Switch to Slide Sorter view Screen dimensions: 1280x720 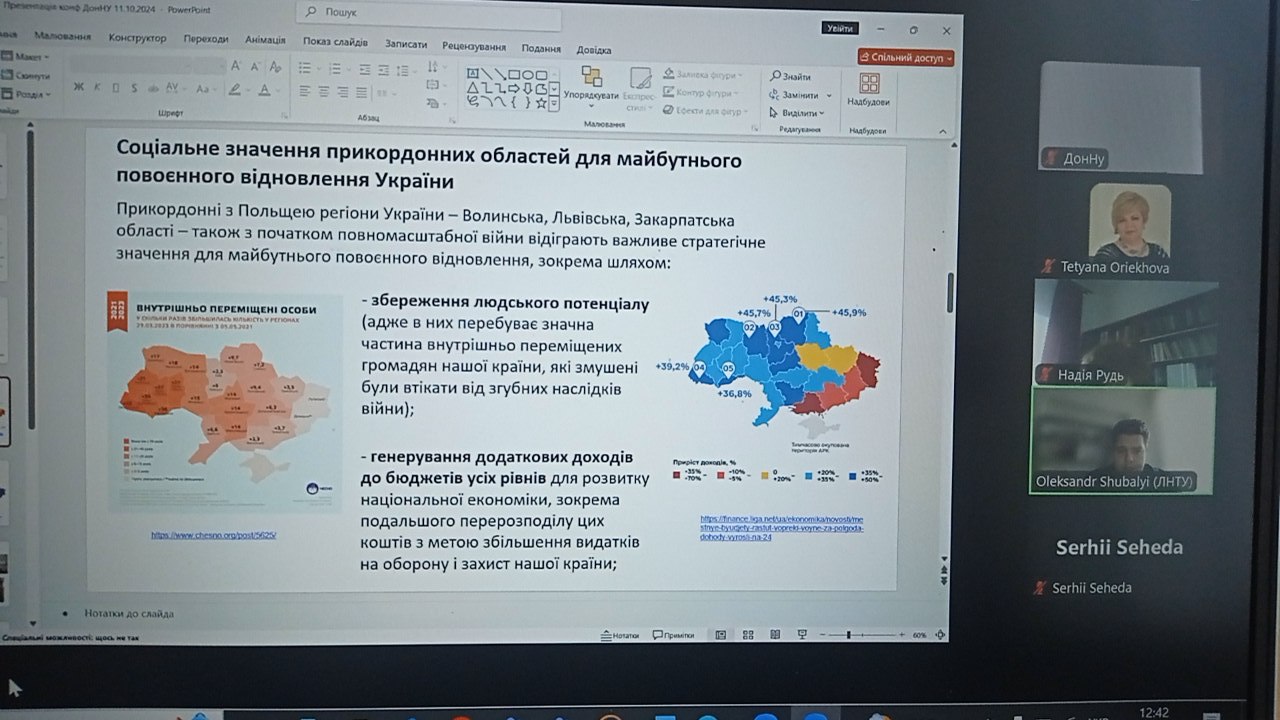pos(748,635)
